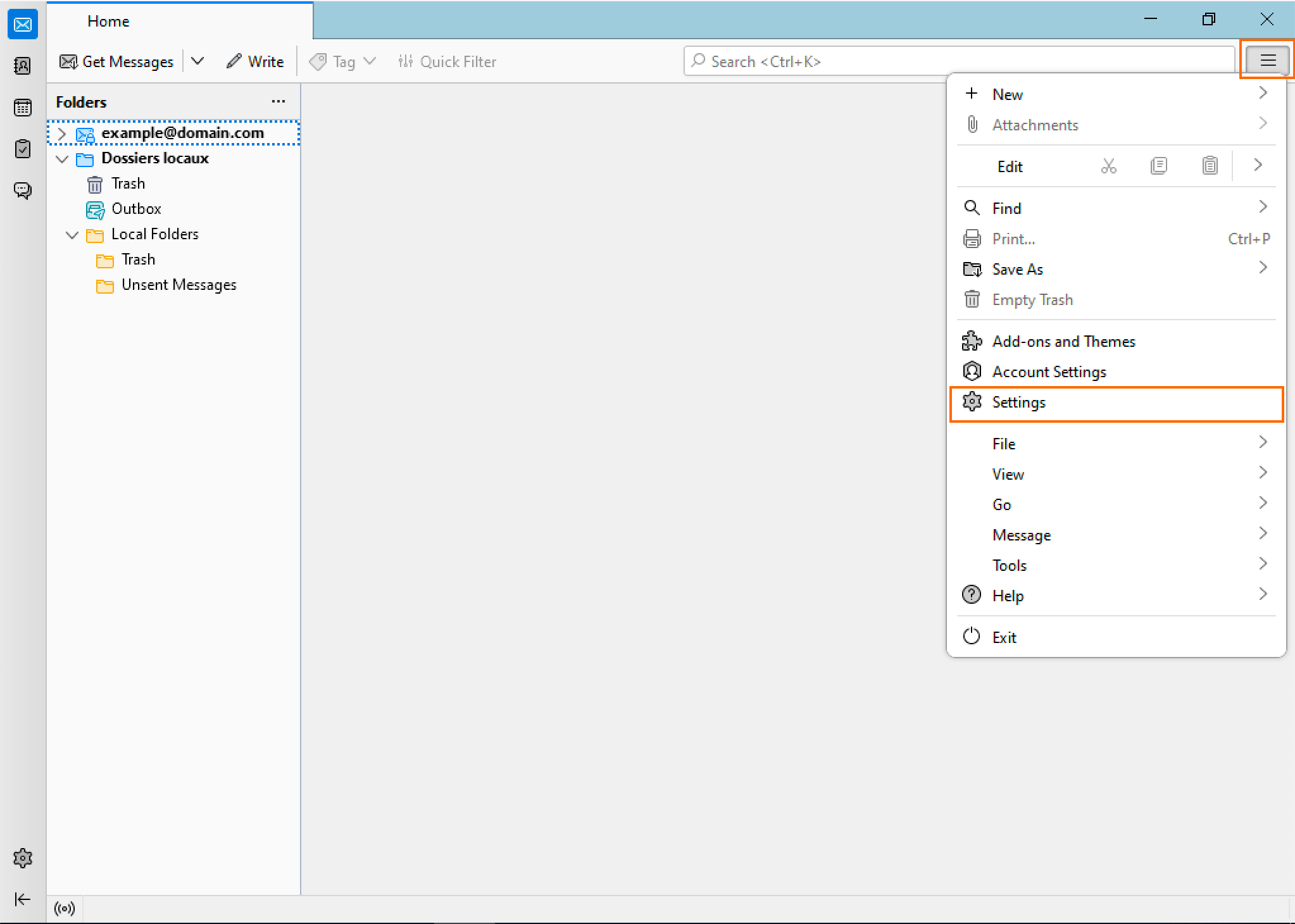The height and width of the screenshot is (924, 1295).
Task: Open the Calendar sidebar icon
Action: pos(23,108)
